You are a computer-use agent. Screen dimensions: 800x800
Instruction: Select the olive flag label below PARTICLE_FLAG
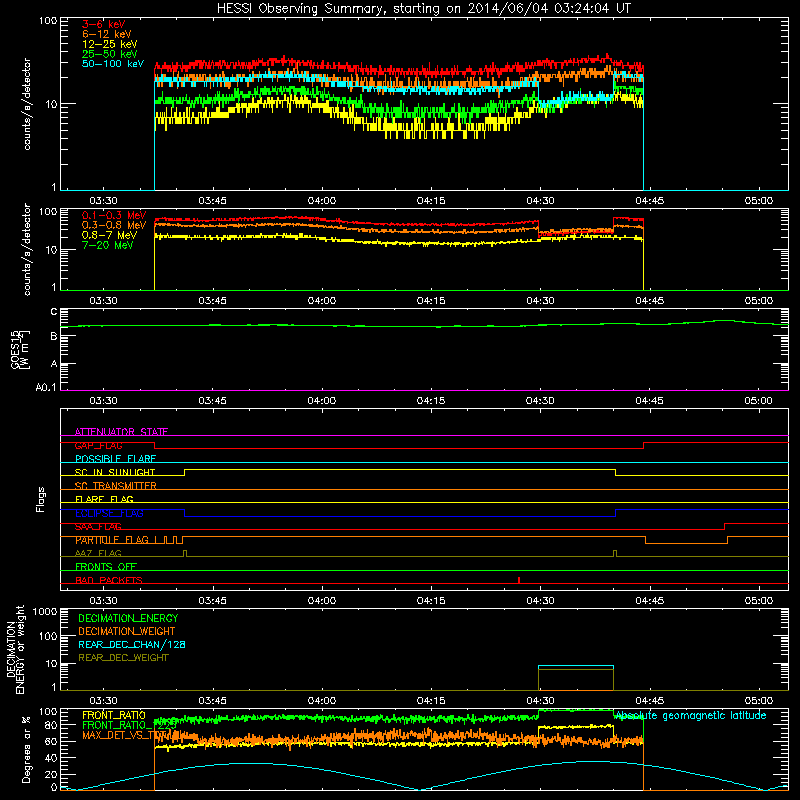point(98,553)
